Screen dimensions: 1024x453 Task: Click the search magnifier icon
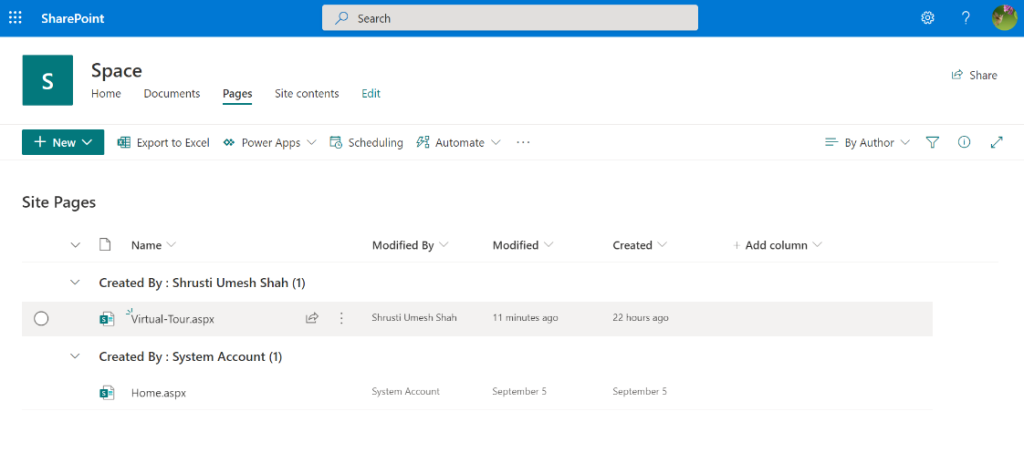click(342, 18)
